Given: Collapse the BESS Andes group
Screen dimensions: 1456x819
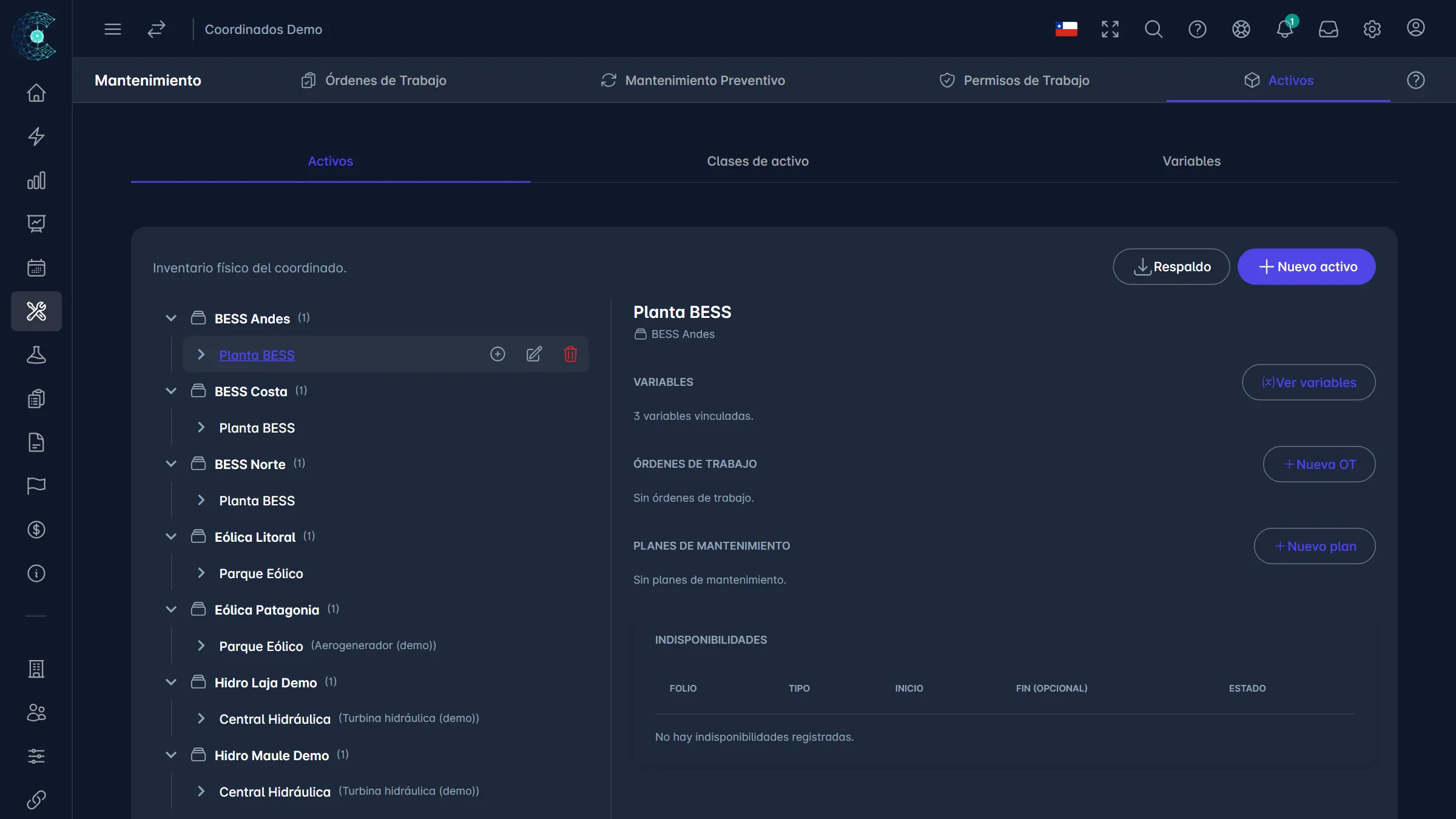Looking at the screenshot, I should click(171, 318).
